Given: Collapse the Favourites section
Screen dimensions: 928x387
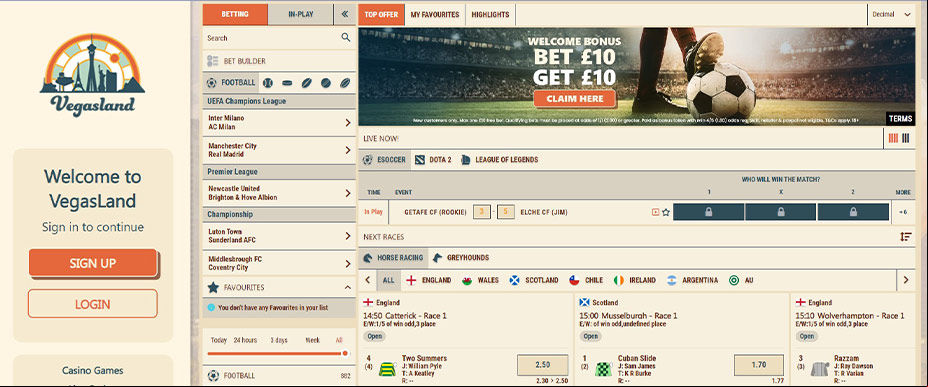Looking at the screenshot, I should 347,288.
